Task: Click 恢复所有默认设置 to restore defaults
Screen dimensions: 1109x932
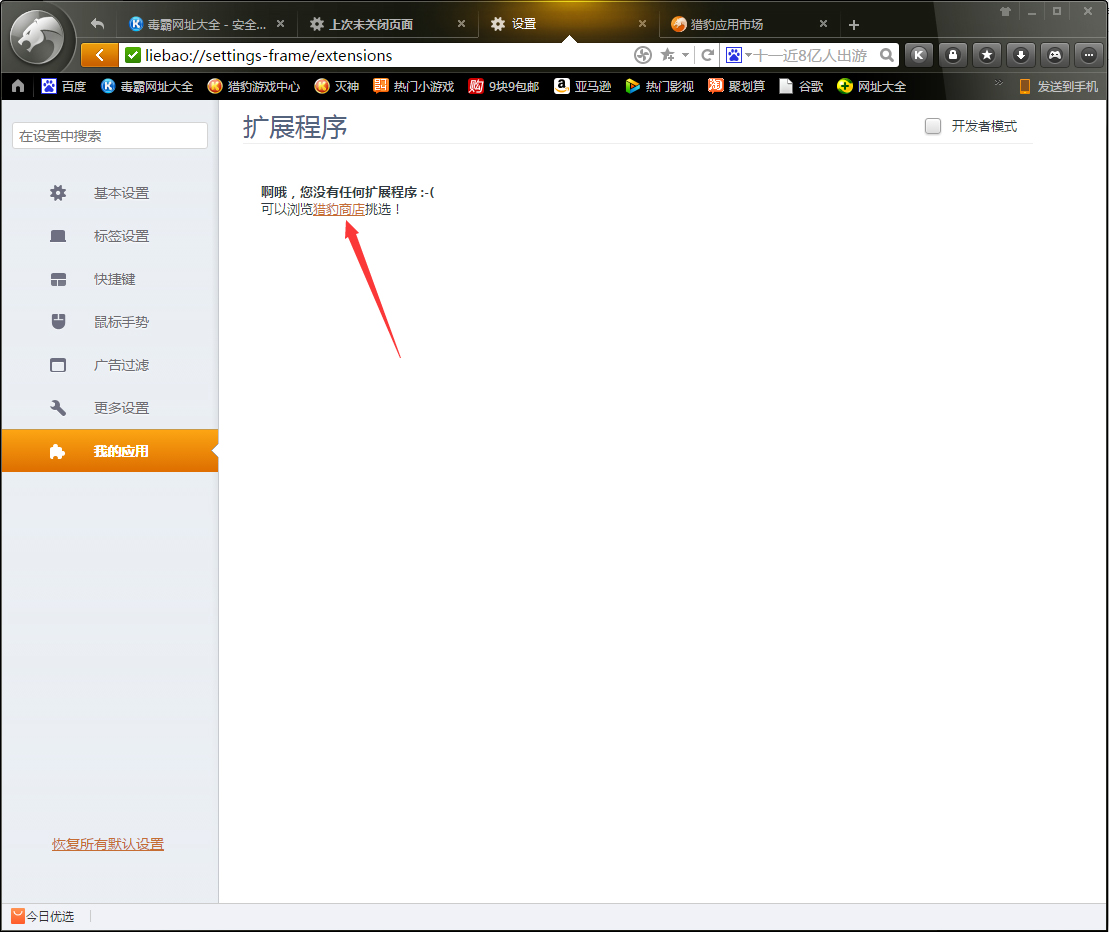Action: [107, 843]
